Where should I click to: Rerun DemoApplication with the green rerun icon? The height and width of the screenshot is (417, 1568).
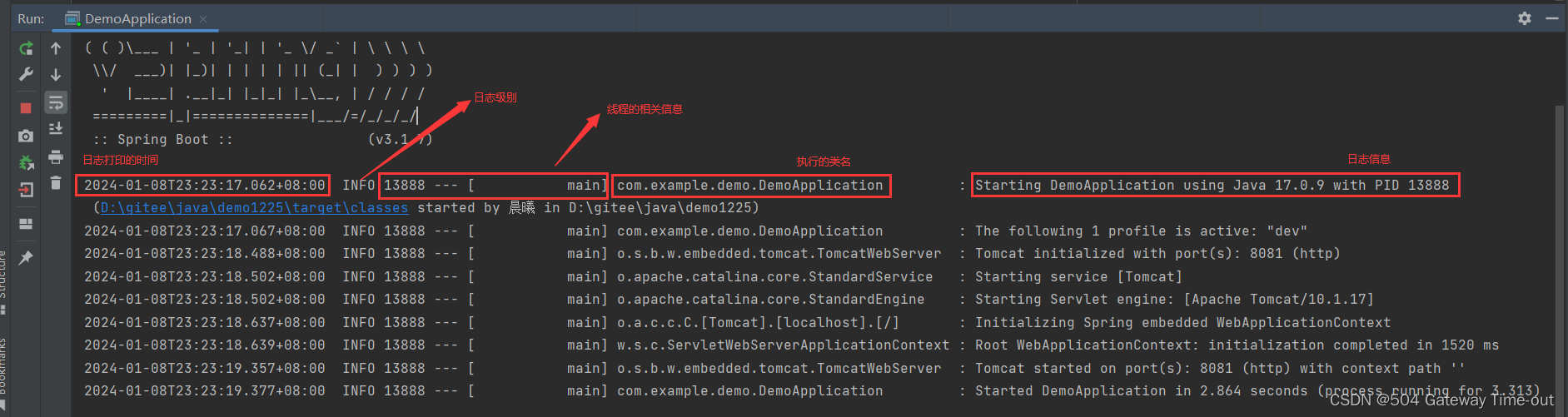tap(26, 48)
